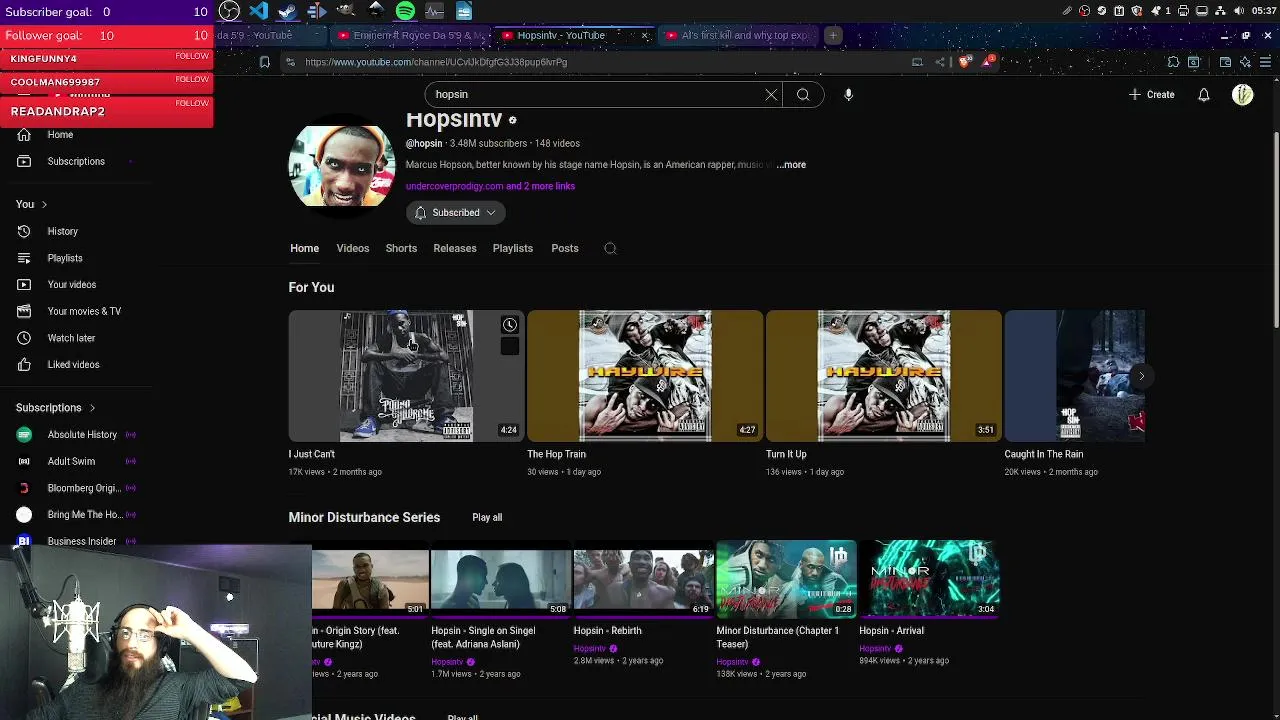The height and width of the screenshot is (720, 1280).
Task: Open Turn It Up video thumbnail
Action: 883,376
